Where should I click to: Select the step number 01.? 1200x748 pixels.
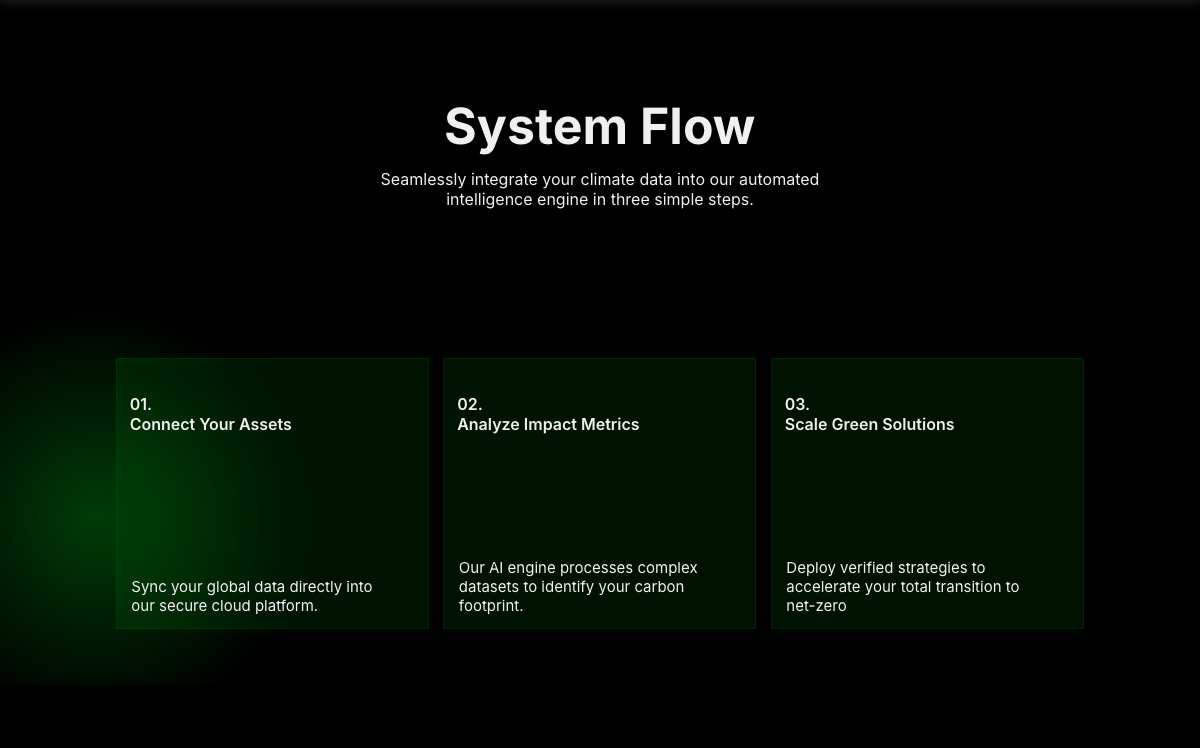[x=141, y=404]
